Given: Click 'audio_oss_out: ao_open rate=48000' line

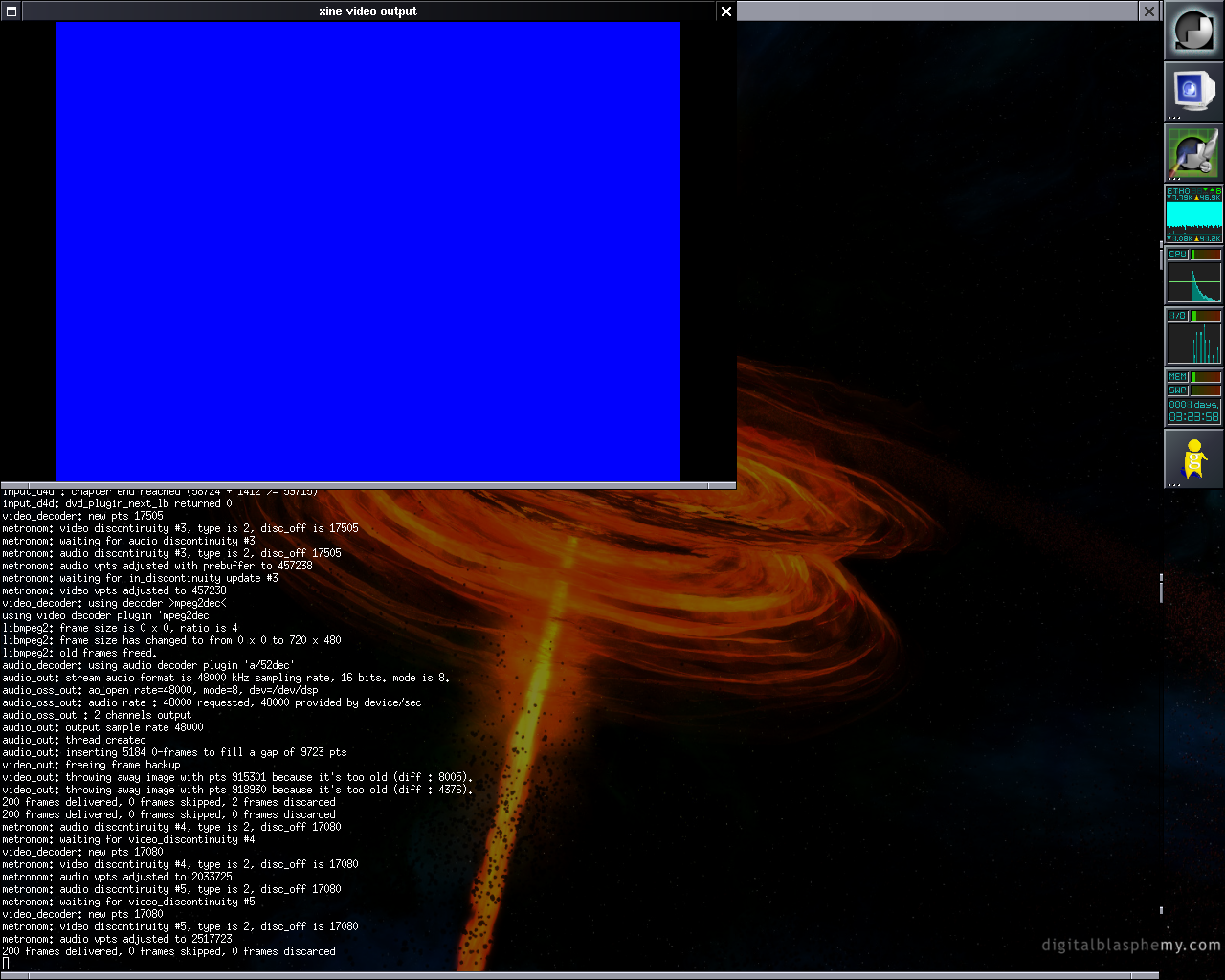Looking at the screenshot, I should tap(161, 690).
